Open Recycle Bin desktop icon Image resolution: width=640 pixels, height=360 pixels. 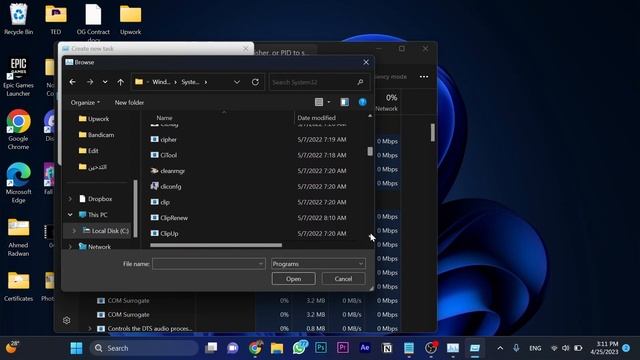click(x=18, y=19)
